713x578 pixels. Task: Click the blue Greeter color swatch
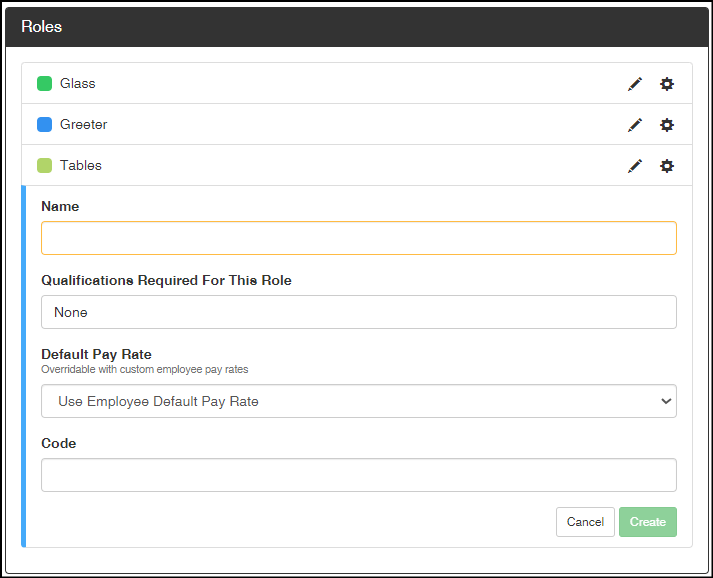[x=44, y=125]
